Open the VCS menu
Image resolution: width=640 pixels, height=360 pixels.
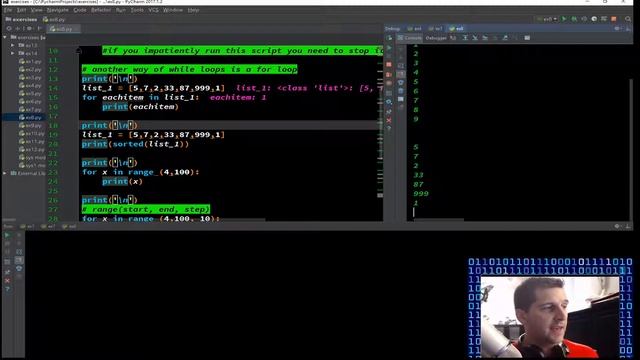point(153,10)
